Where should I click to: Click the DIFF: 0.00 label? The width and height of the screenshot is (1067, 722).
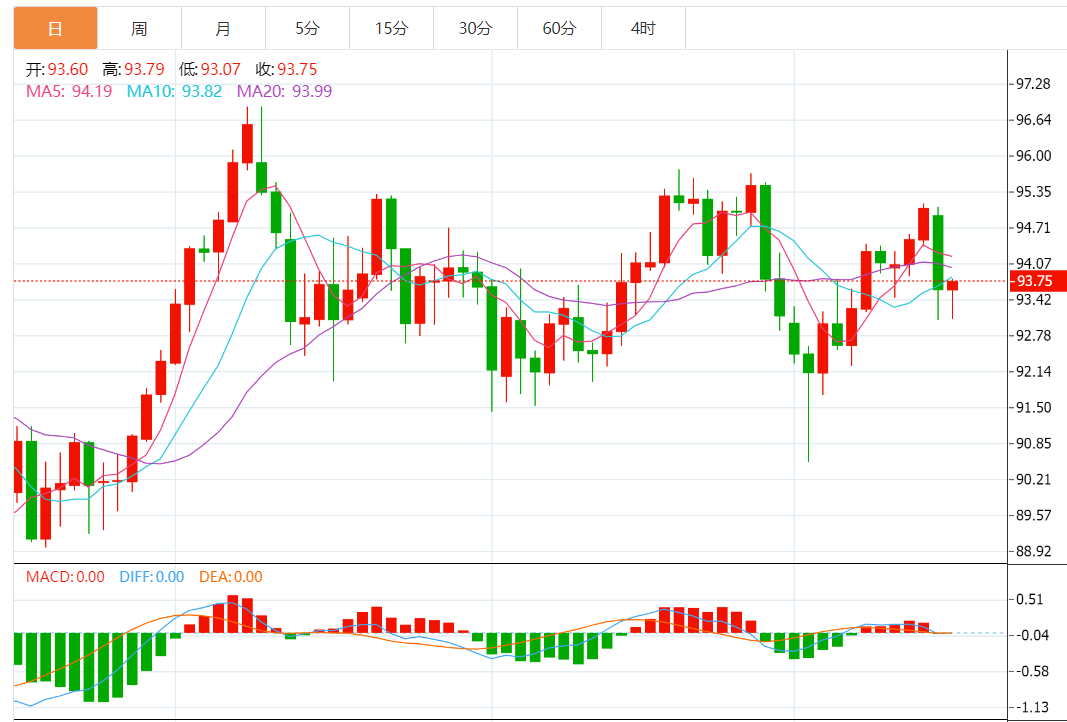point(152,577)
